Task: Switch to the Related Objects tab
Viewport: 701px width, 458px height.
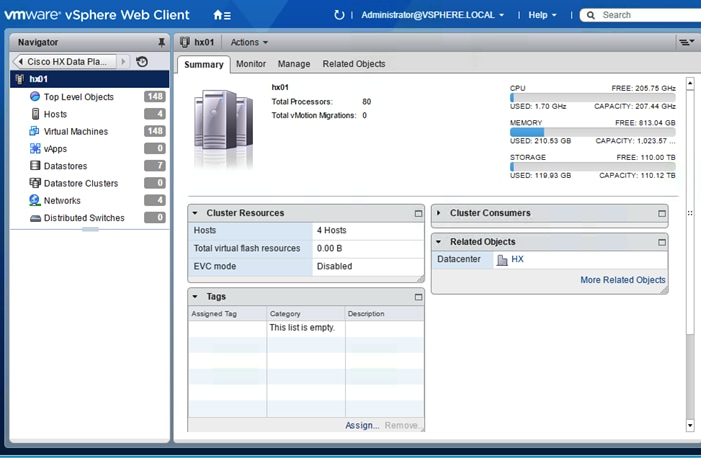Action: [354, 64]
